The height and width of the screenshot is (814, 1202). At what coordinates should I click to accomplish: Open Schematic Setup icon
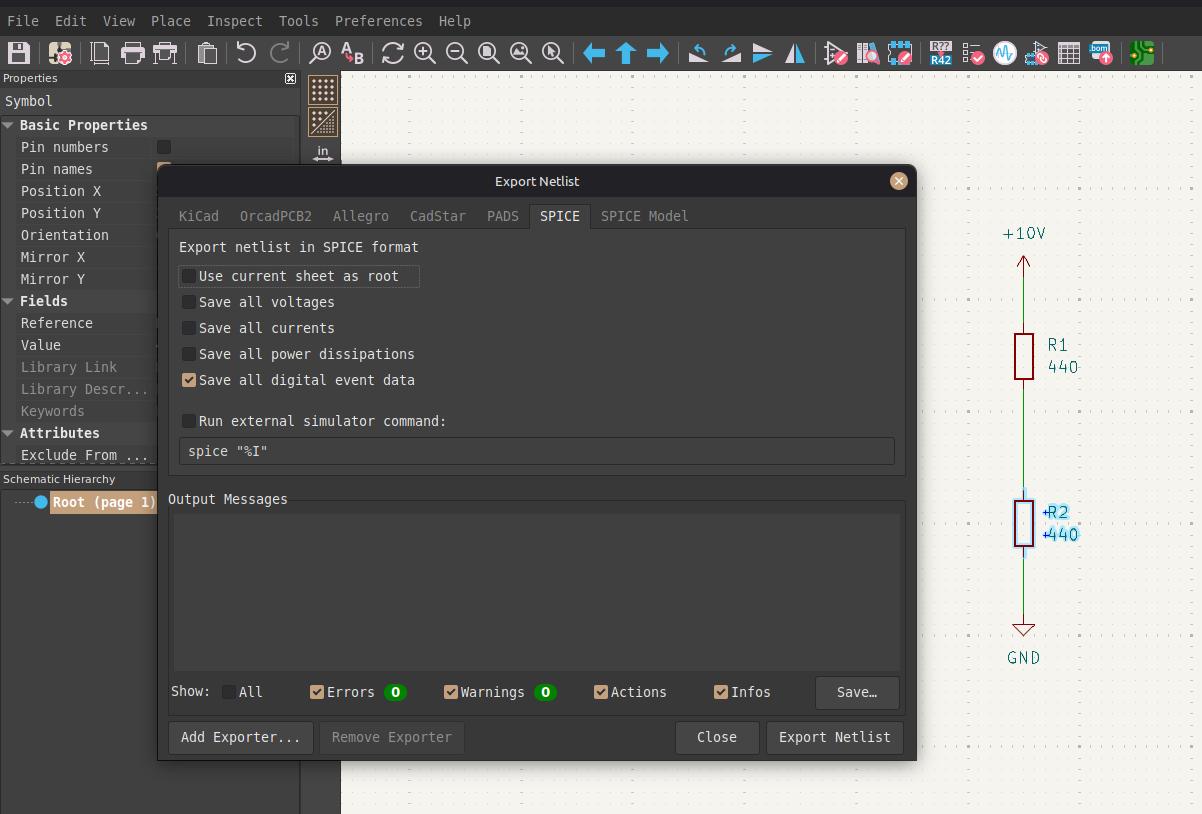tap(60, 53)
